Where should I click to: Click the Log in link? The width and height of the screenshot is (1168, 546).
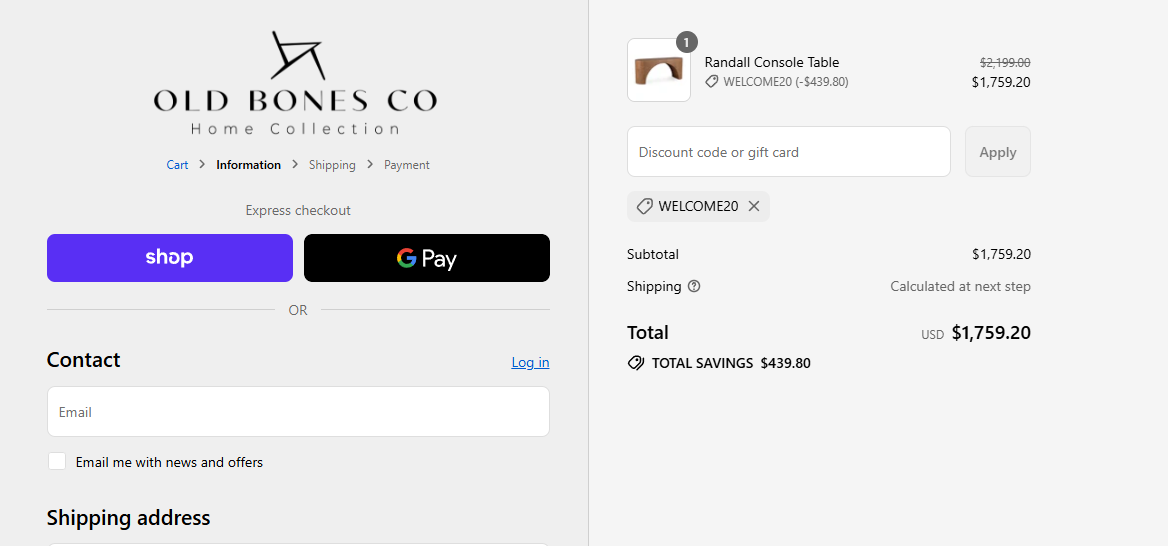tap(530, 362)
